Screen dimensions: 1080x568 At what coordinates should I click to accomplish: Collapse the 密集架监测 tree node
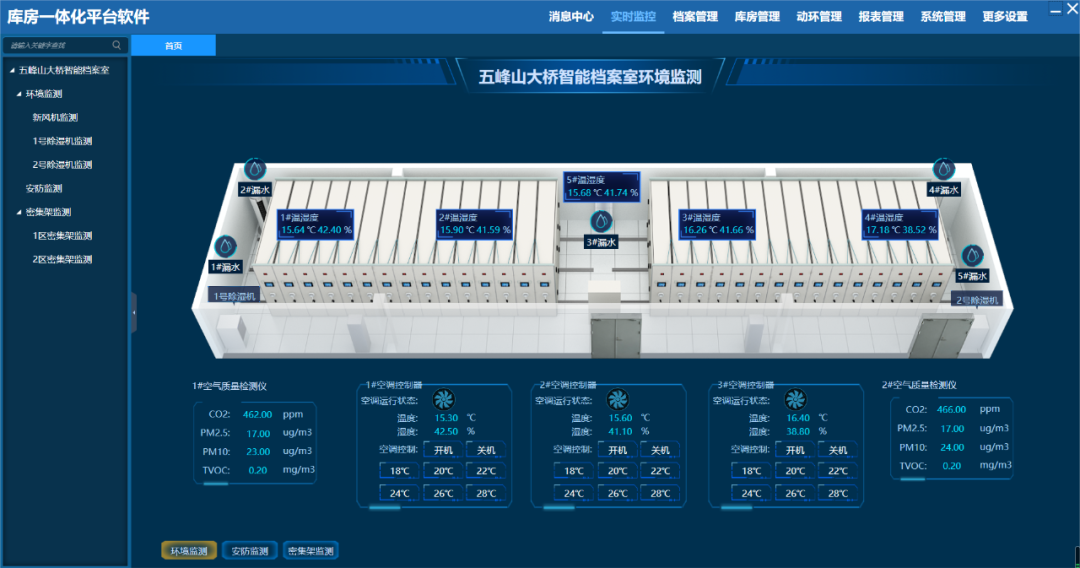18,212
